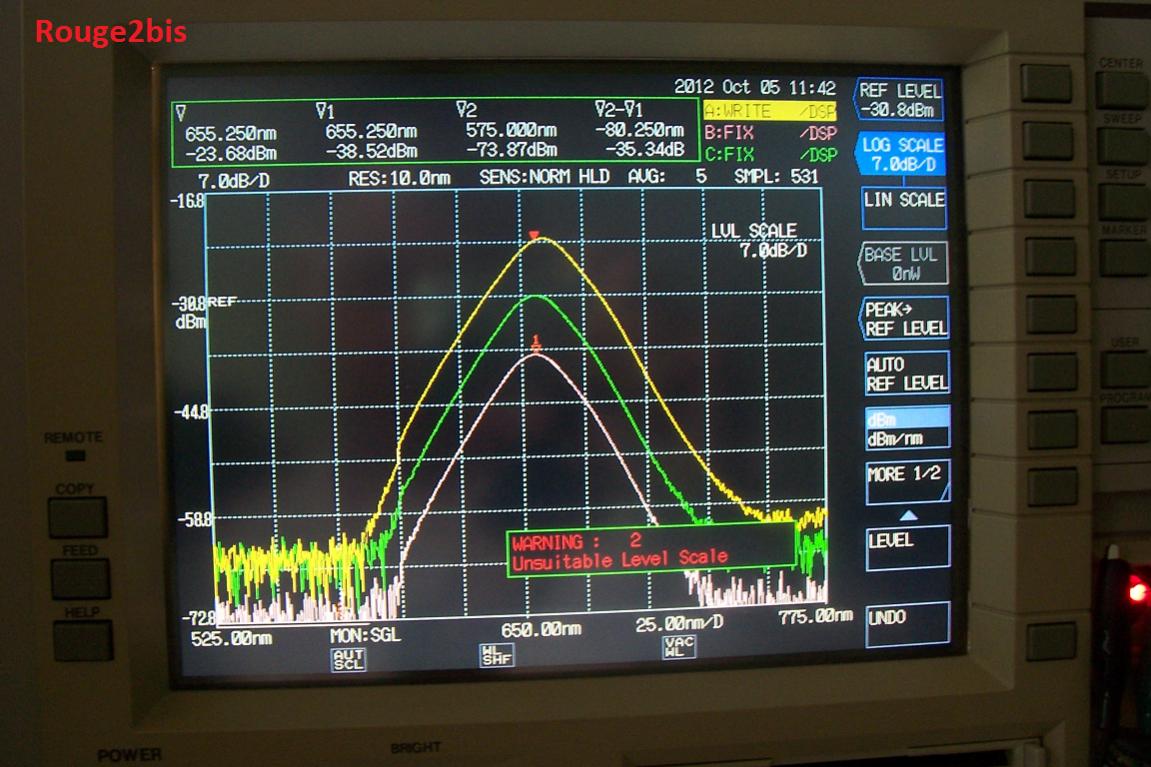This screenshot has width=1151, height=767.
Task: Click the UNDO softkey
Action: tap(908, 625)
